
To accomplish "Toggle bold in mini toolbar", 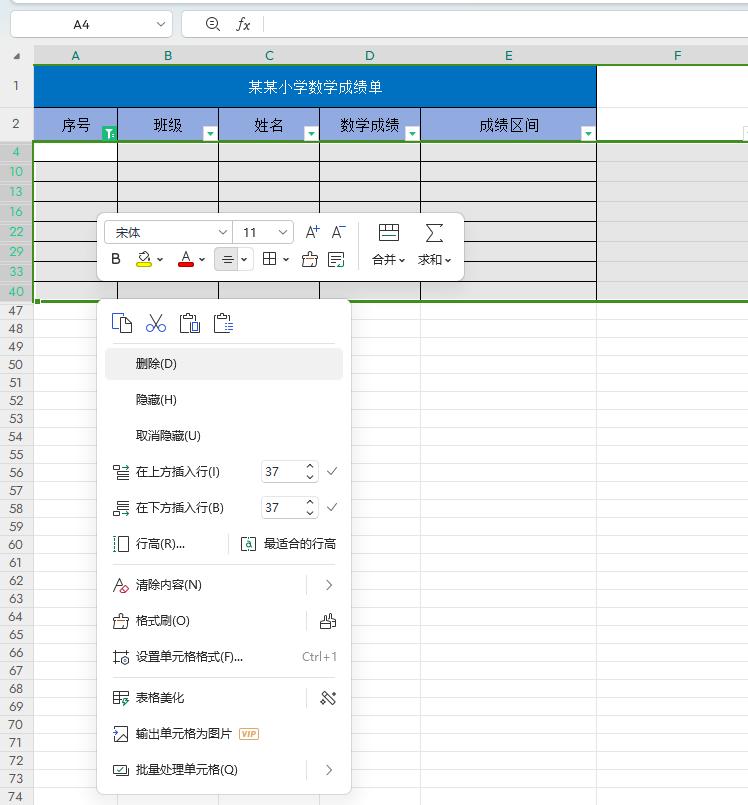I will click(x=116, y=259).
